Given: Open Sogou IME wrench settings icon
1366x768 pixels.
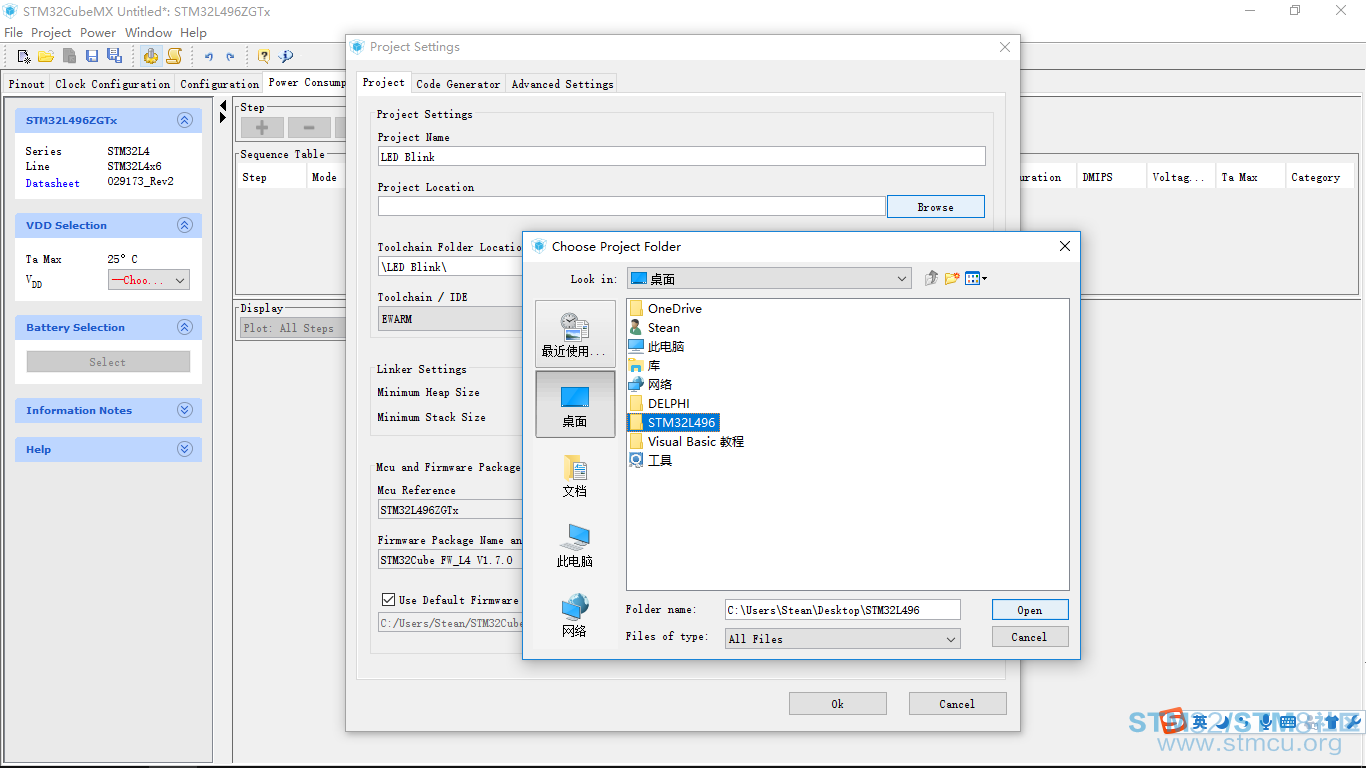Looking at the screenshot, I should (1352, 722).
